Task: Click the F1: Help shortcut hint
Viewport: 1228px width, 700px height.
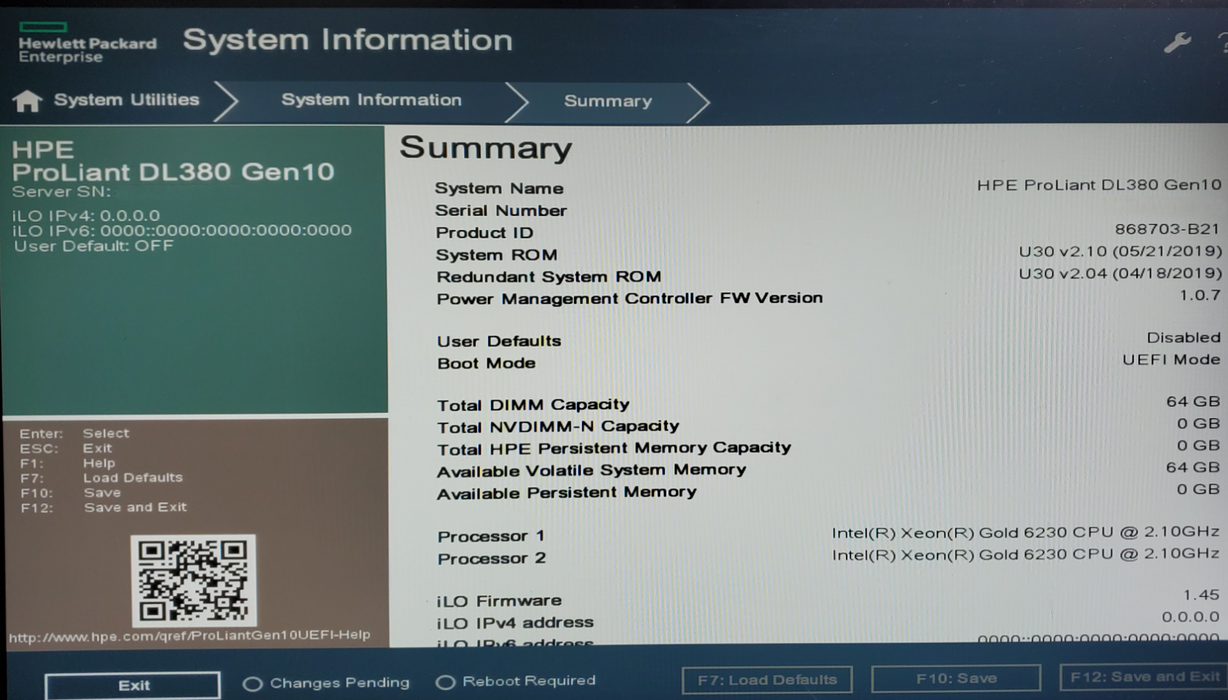Action: pos(67,463)
